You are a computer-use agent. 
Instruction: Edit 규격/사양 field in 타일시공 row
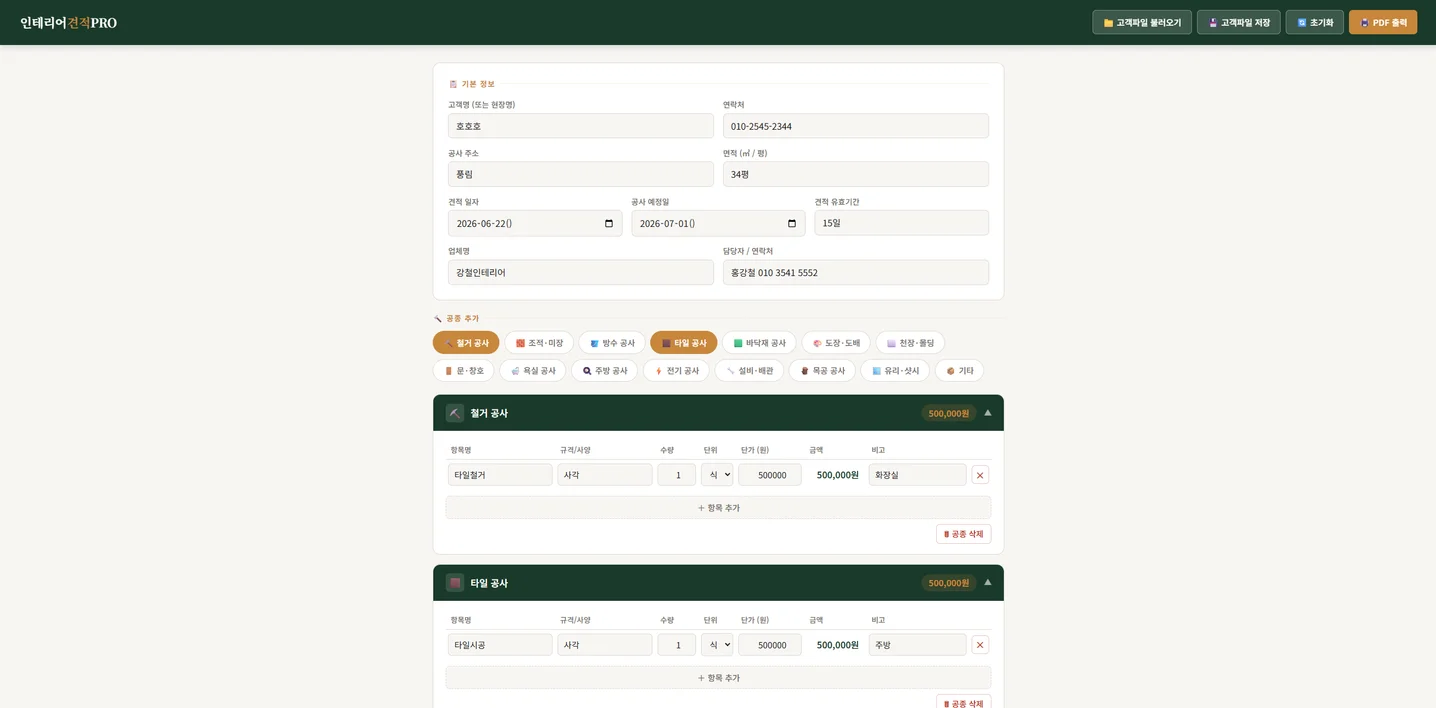coord(605,645)
